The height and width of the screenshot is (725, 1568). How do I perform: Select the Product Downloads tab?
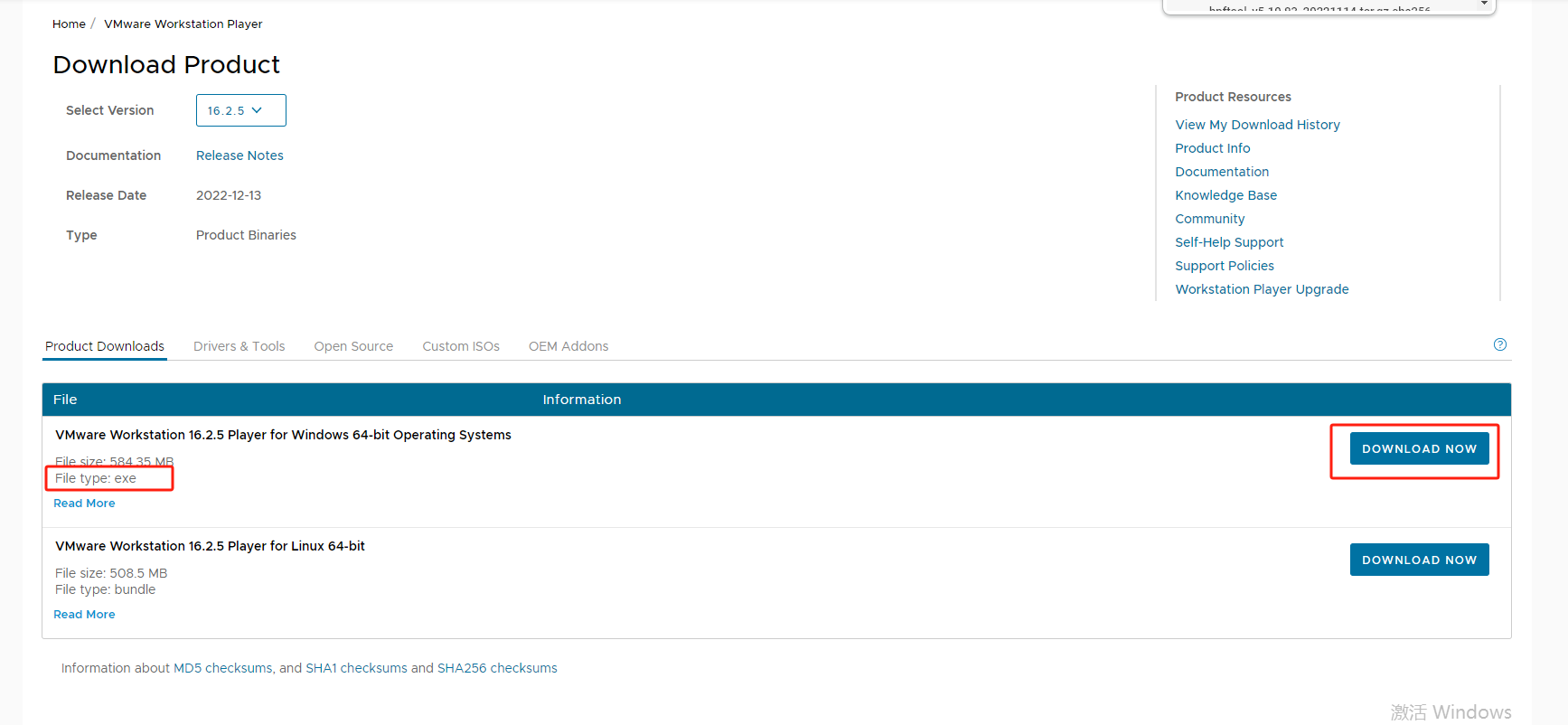[105, 346]
